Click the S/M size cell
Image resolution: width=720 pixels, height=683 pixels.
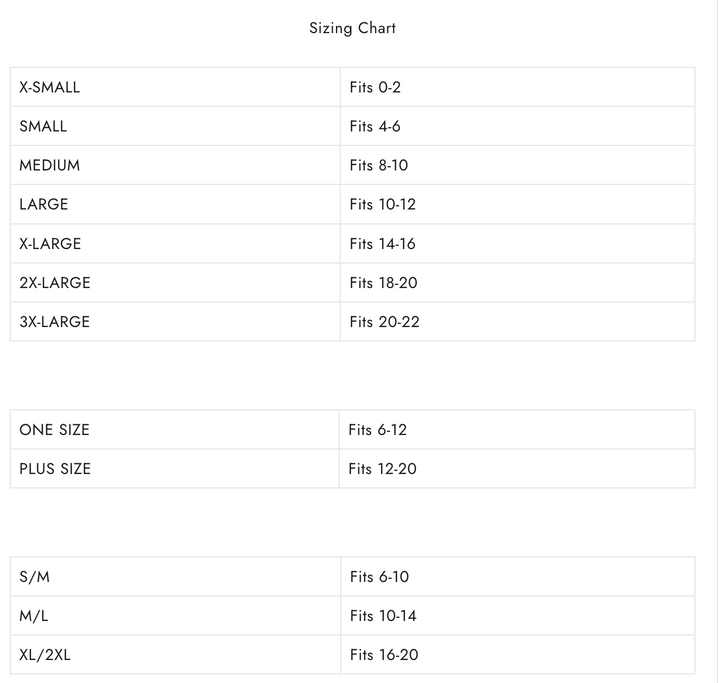tap(175, 576)
